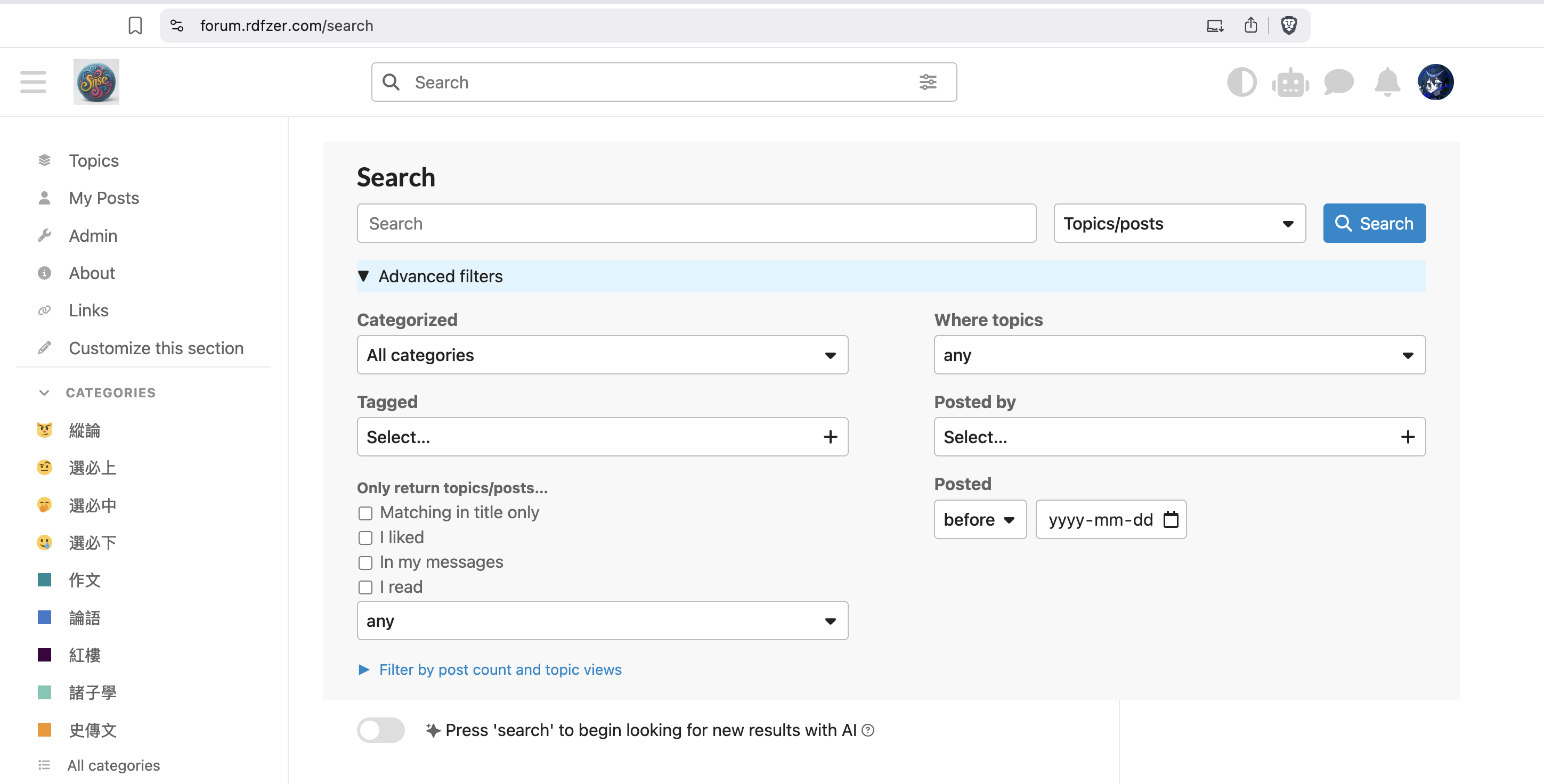Toggle the dark mode half-circle icon
Viewport: 1544px width, 784px height.
(x=1241, y=82)
